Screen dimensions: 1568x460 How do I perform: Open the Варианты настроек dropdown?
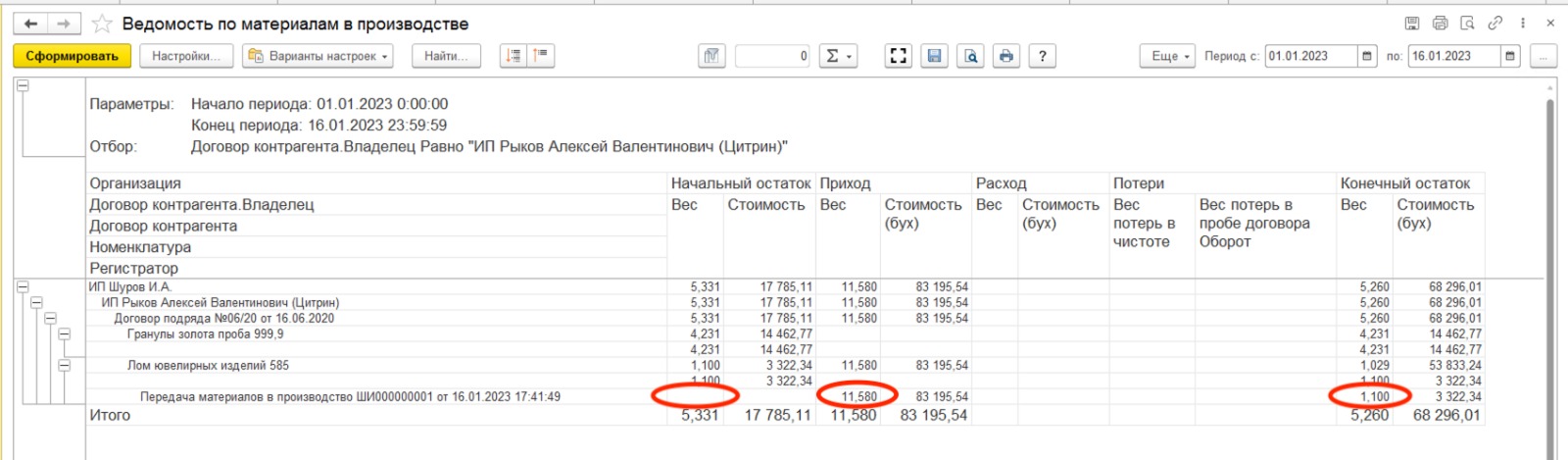tap(318, 56)
